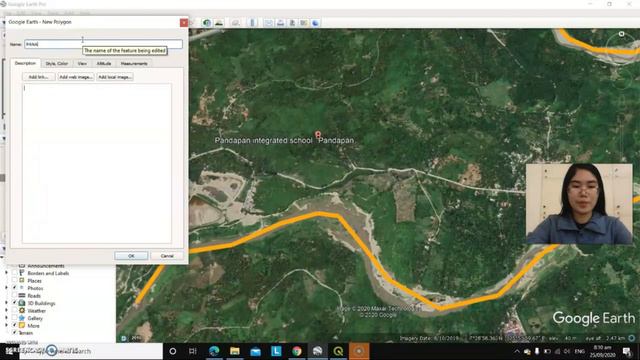Click the Gallery layer star icon
The height and width of the screenshot is (360, 640).
point(22,318)
